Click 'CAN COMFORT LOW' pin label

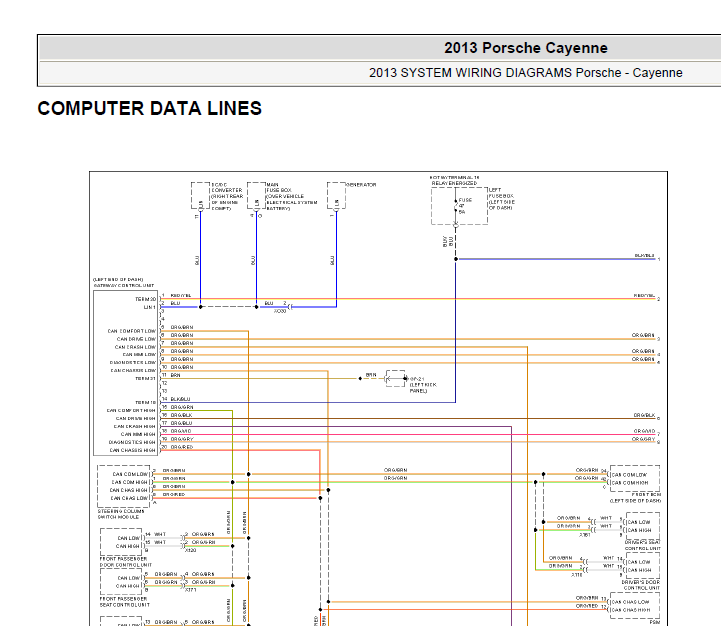coord(132,331)
